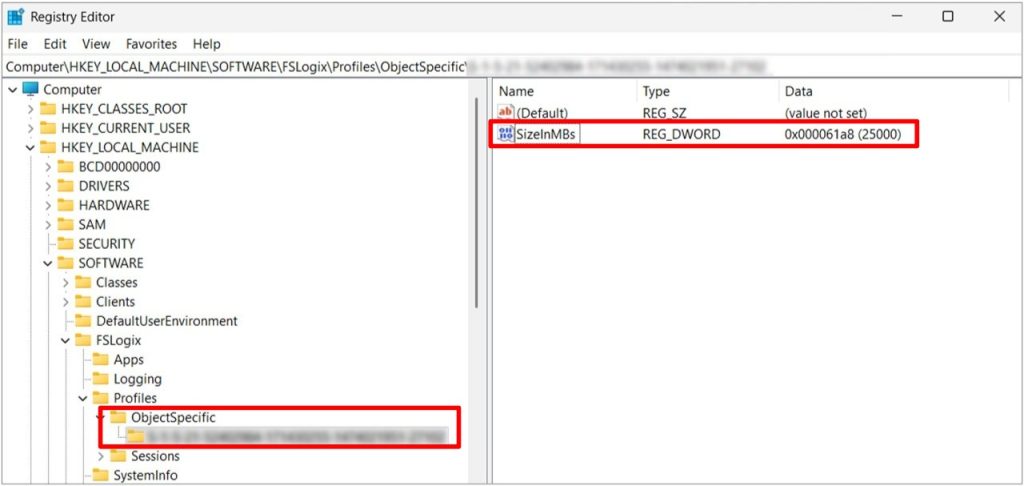Click the BCD00000000 folder icon
This screenshot has width=1024, height=486.
(65, 166)
